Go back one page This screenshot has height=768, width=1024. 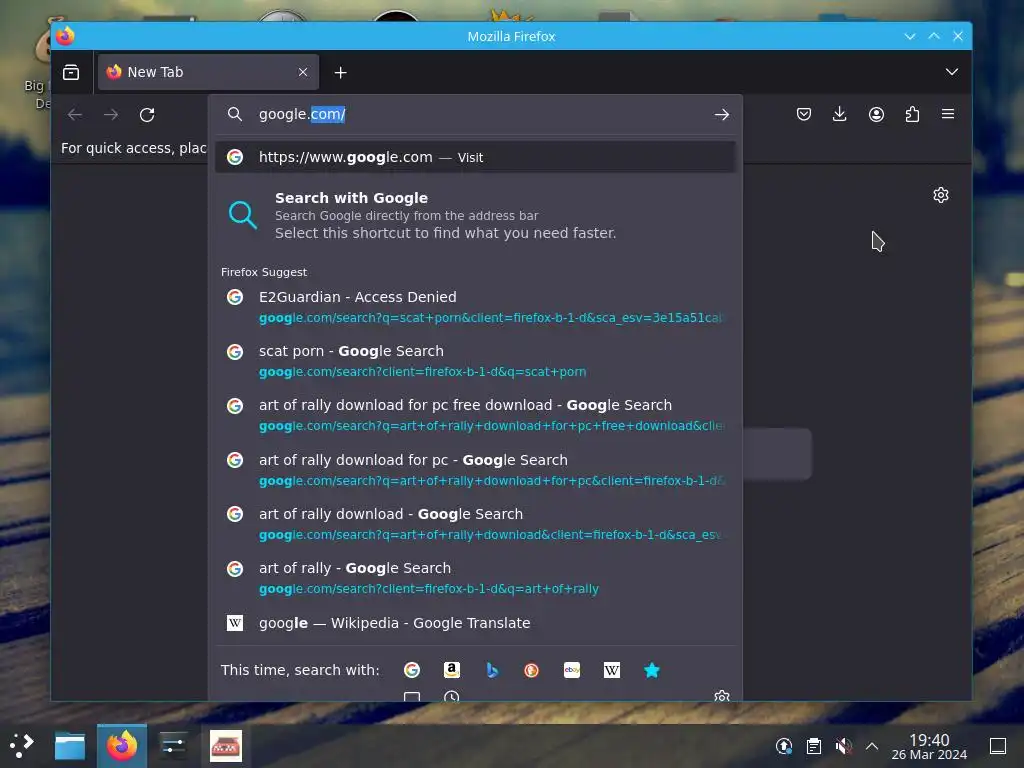pyautogui.click(x=75, y=115)
